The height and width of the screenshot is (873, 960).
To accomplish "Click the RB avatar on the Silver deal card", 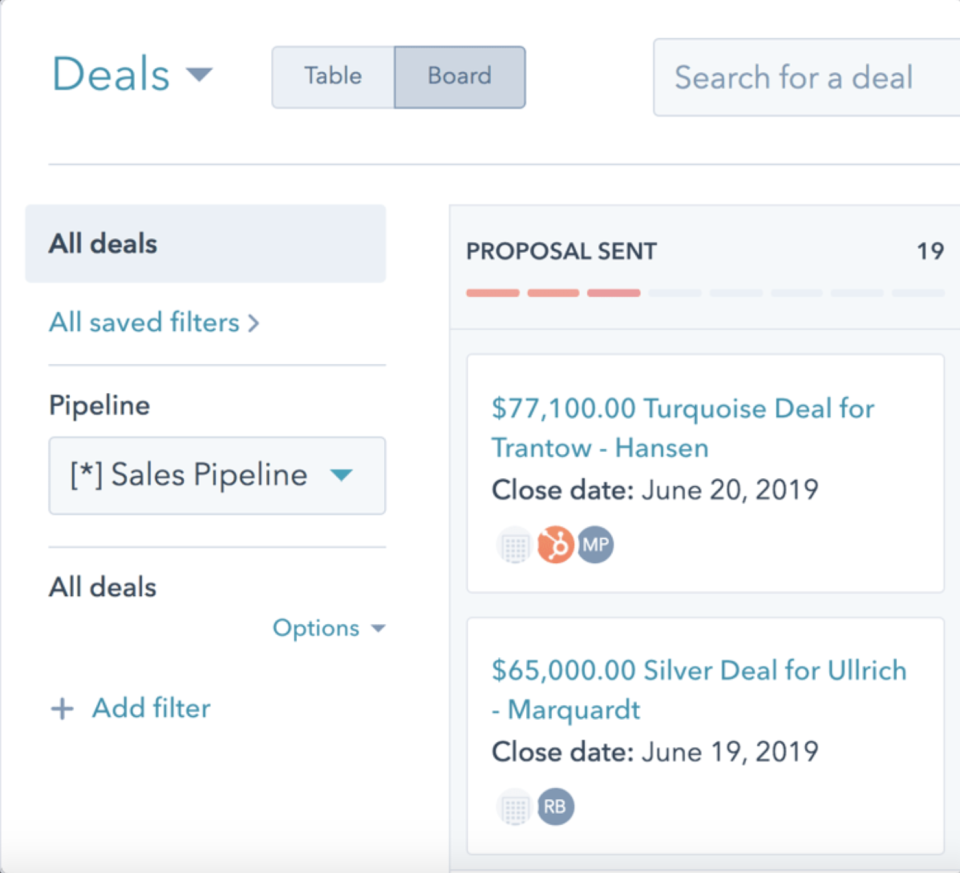I will point(556,807).
